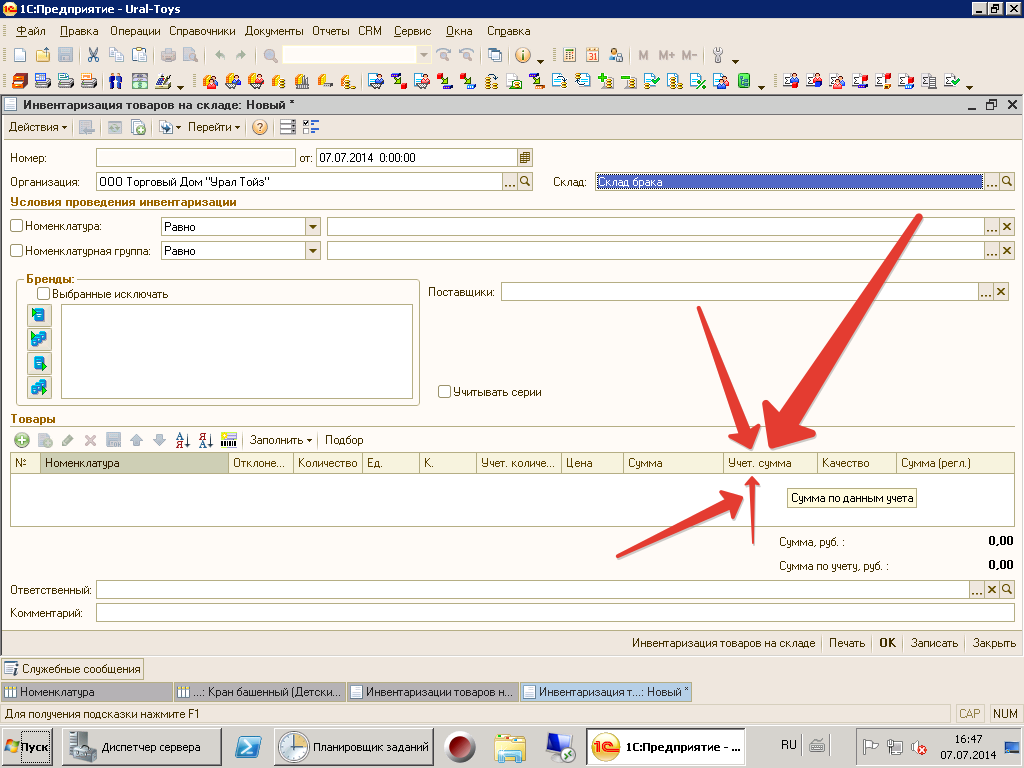Toggle Выбранные исключать checkbox
1024x768 pixels.
[x=44, y=294]
